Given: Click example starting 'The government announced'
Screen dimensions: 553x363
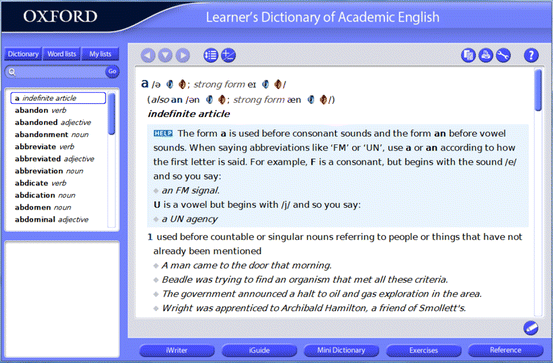Looking at the screenshot, I should click(322, 294).
